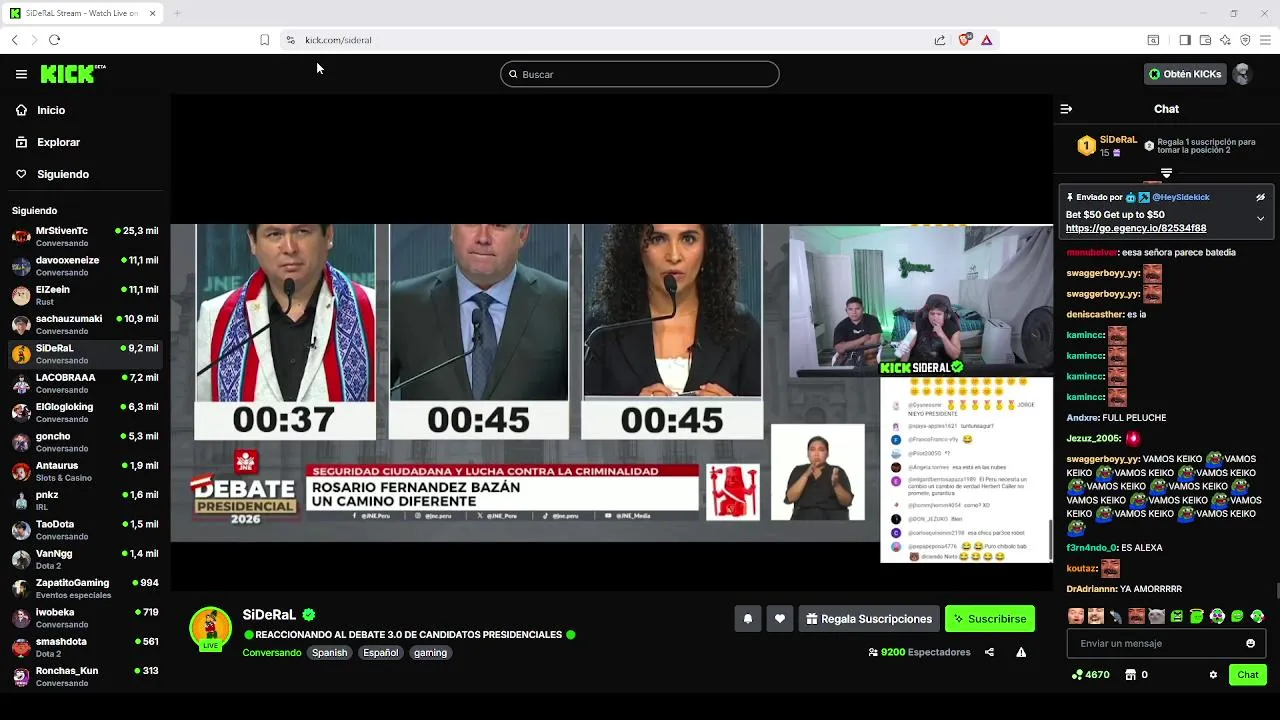Open Brave Rewards triangle icon

pos(986,40)
